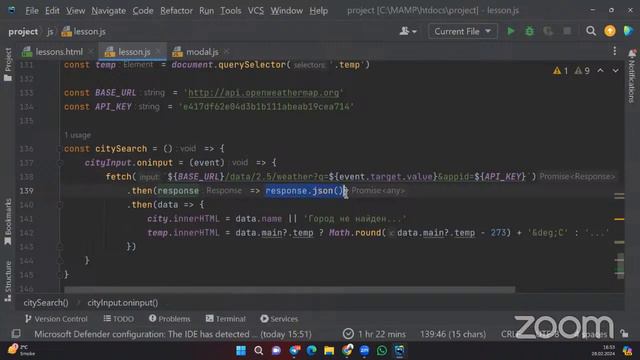Close the modal.js tab
This screenshot has width=640, height=360.
[226, 52]
